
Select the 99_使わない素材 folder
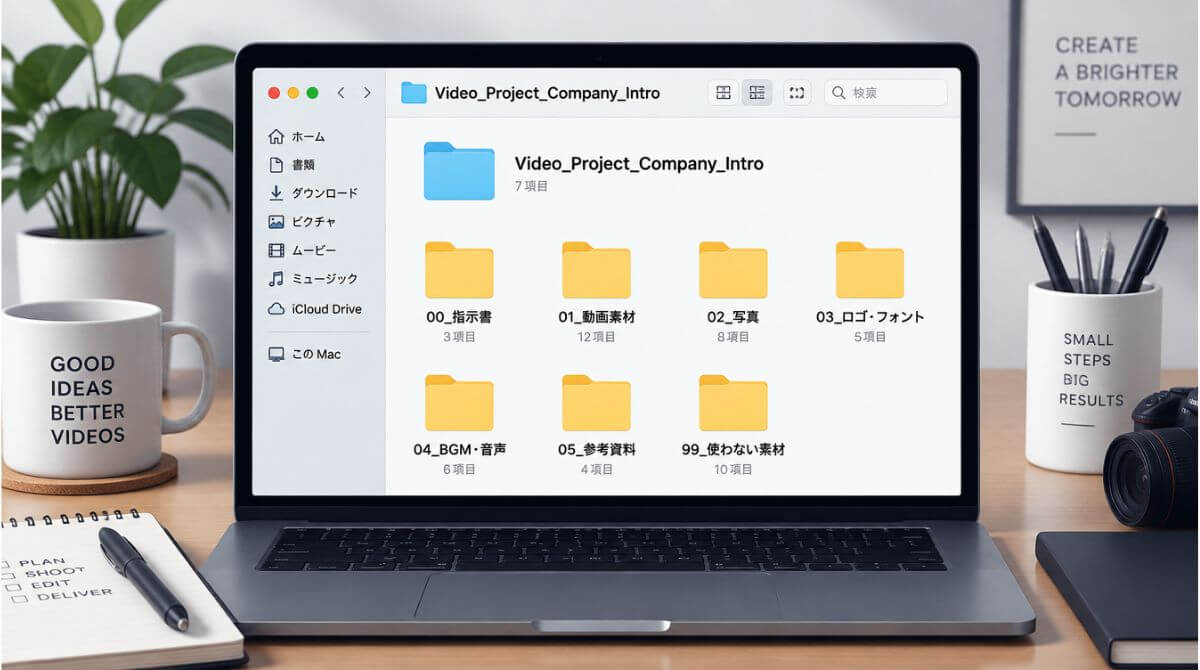coord(733,403)
